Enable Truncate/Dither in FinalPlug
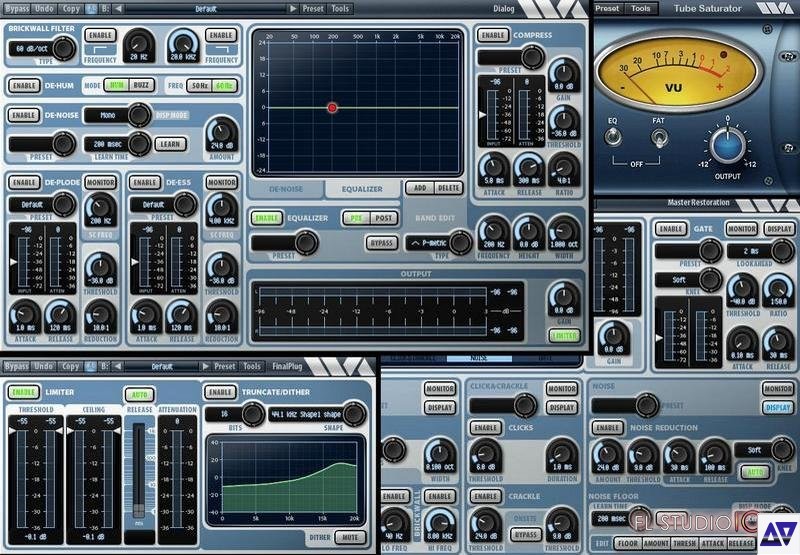This screenshot has height=555, width=800. [x=220, y=392]
